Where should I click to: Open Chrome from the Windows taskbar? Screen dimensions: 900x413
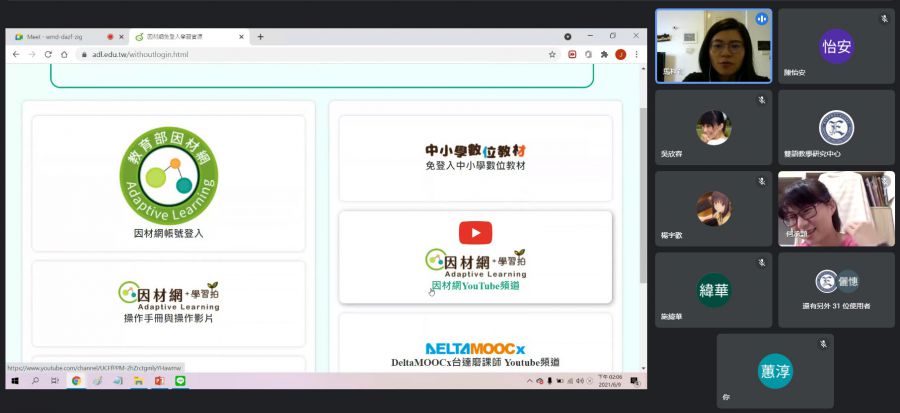(77, 381)
